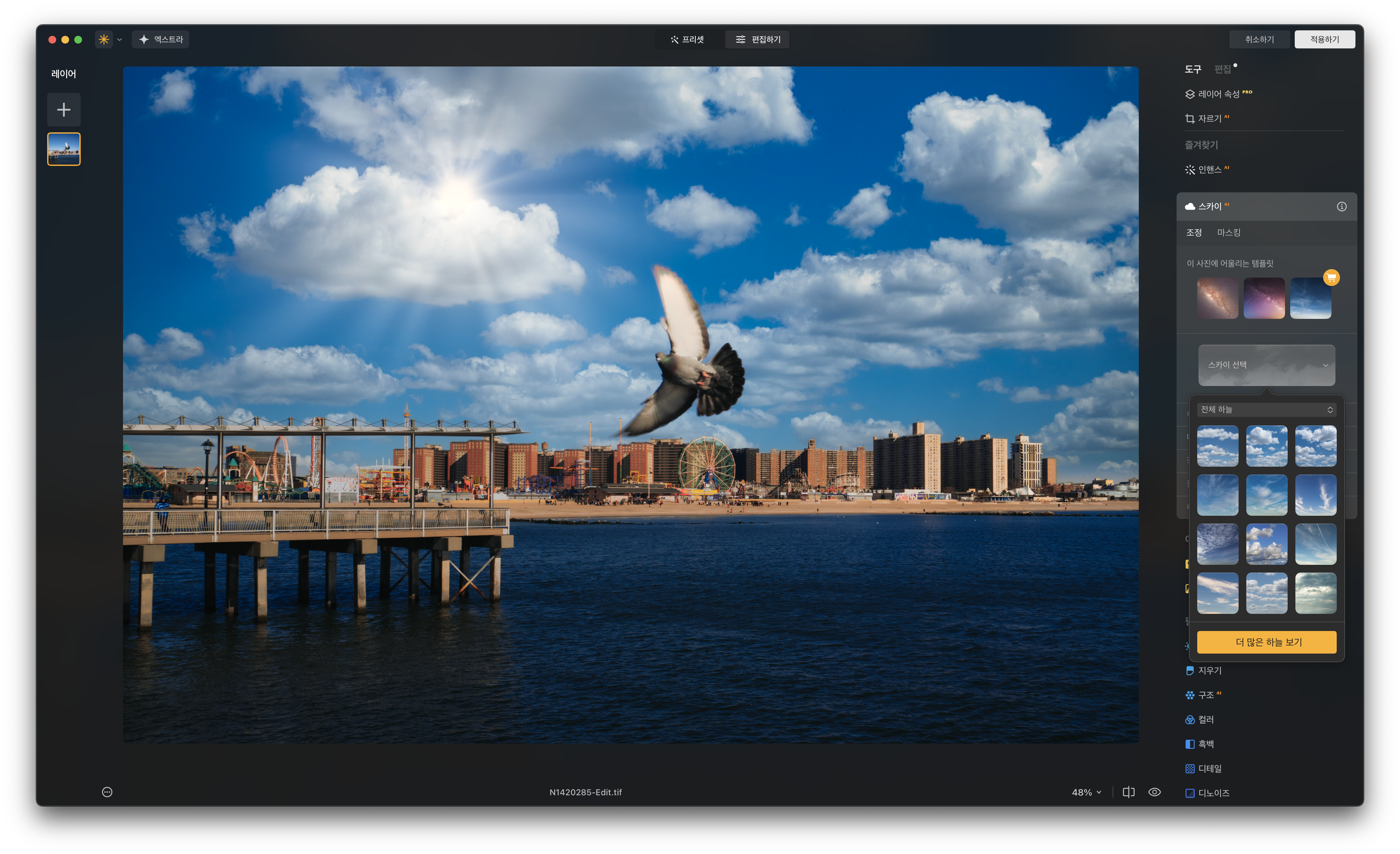Click the Sky tool info icon
Viewport: 1400px width, 854px height.
coord(1341,207)
